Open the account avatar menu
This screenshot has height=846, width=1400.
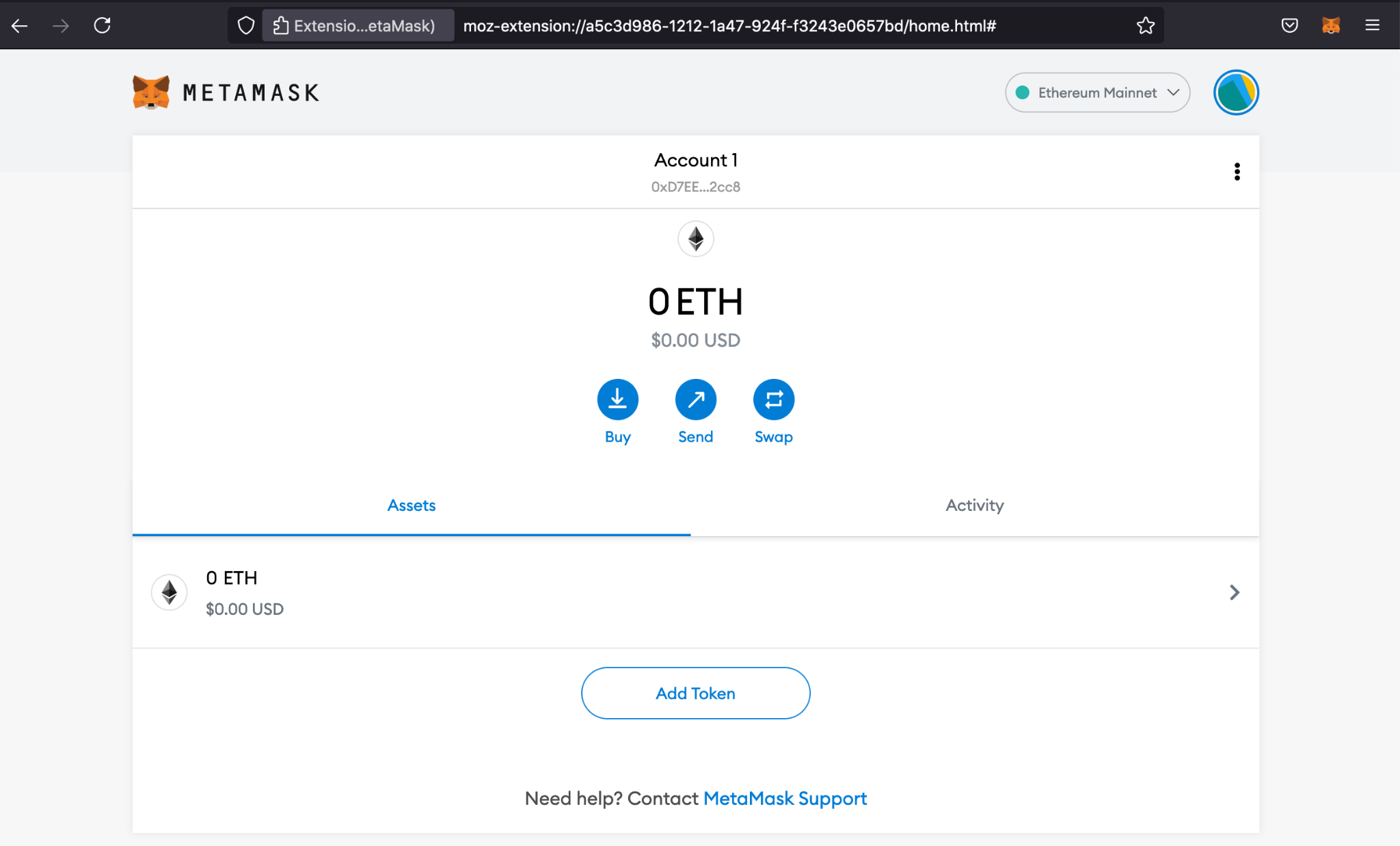point(1235,92)
